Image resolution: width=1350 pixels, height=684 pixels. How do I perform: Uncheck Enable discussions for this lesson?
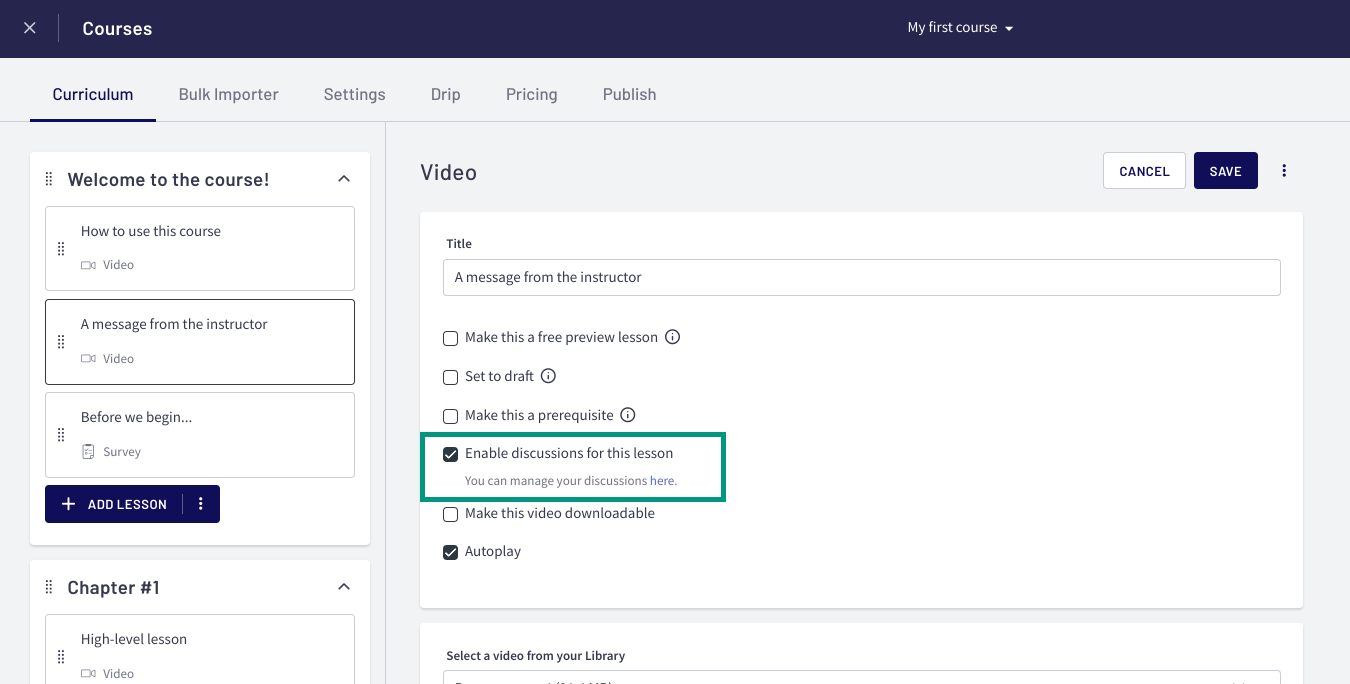[x=451, y=454]
